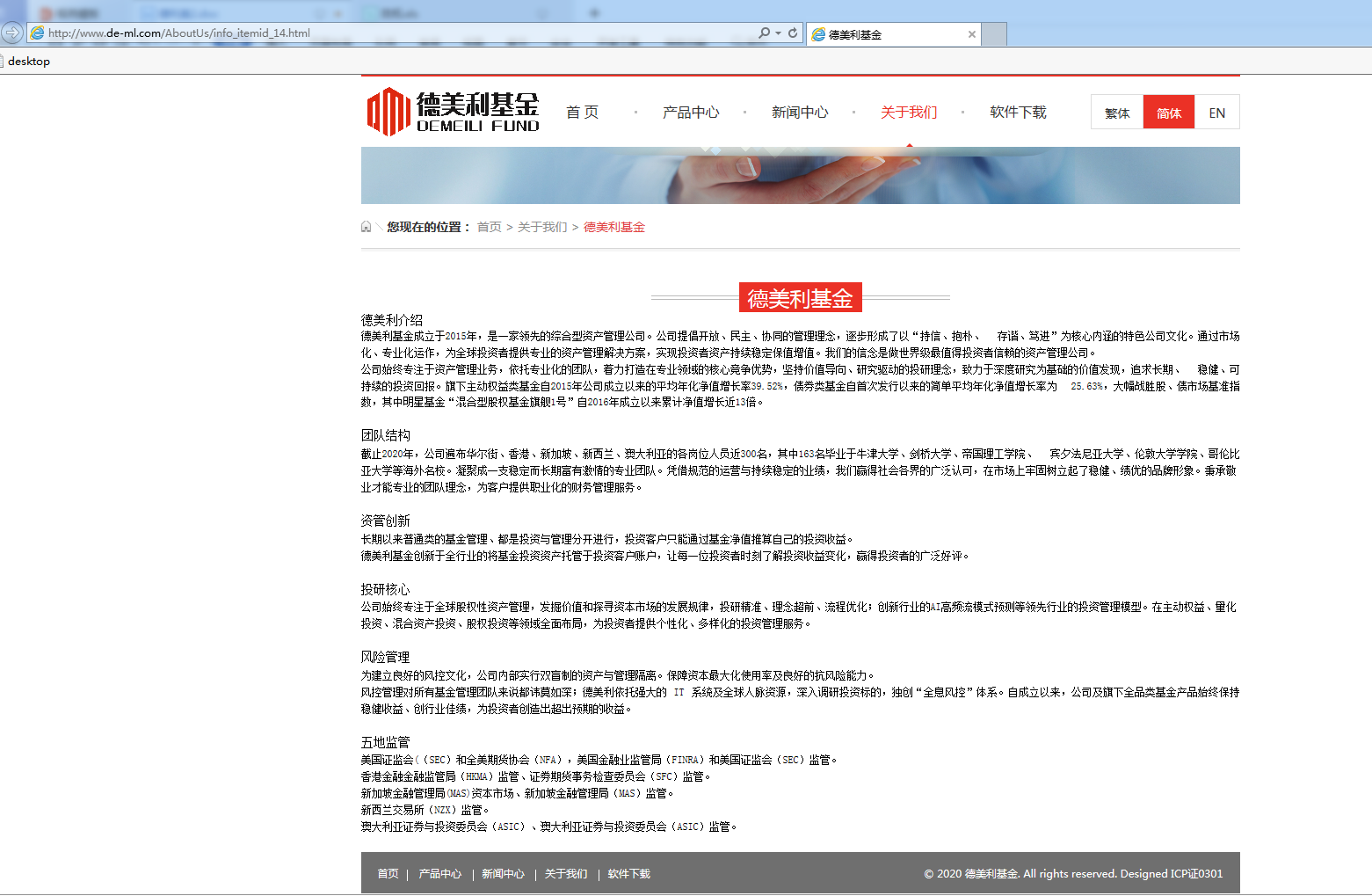1372x896 pixels.
Task: Select the 简体 language option
Action: pos(1168,113)
